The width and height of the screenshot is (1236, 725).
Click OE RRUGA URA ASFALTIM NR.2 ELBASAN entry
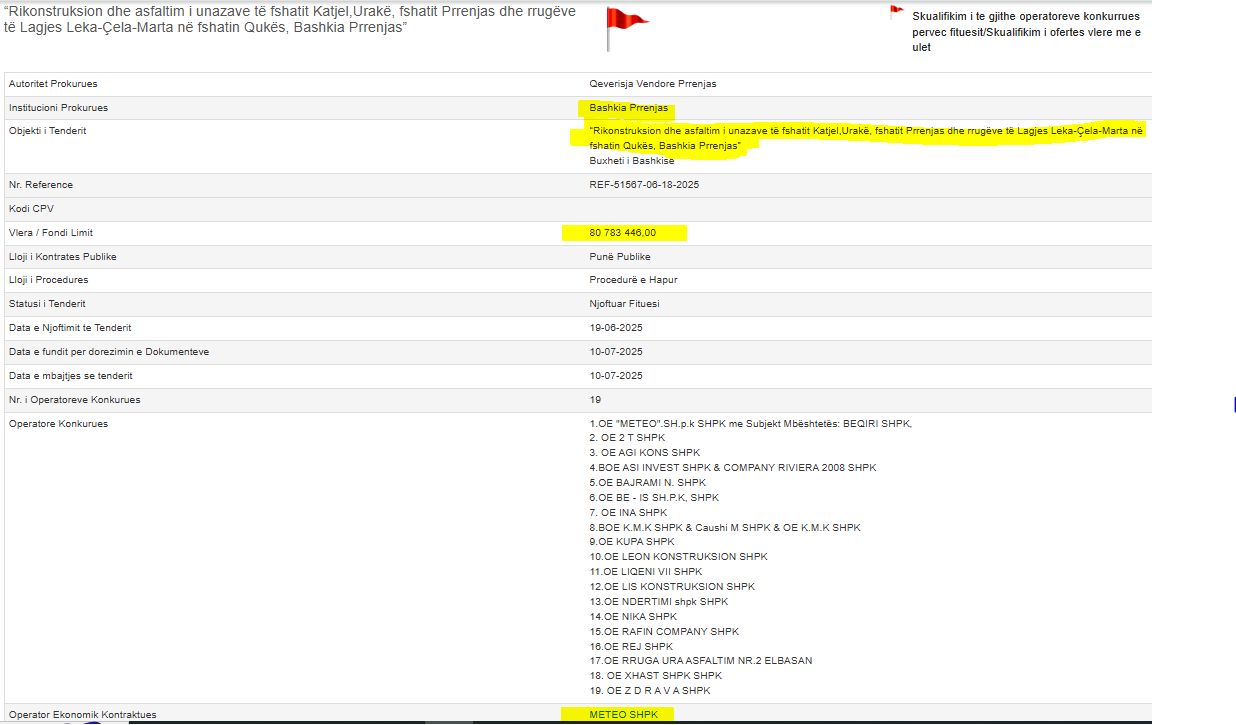click(x=700, y=661)
